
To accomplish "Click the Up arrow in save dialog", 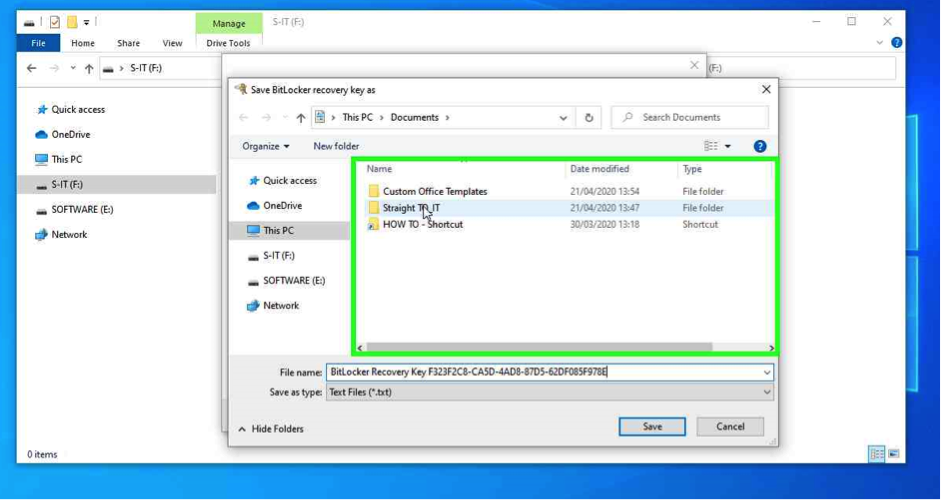I will pos(300,118).
